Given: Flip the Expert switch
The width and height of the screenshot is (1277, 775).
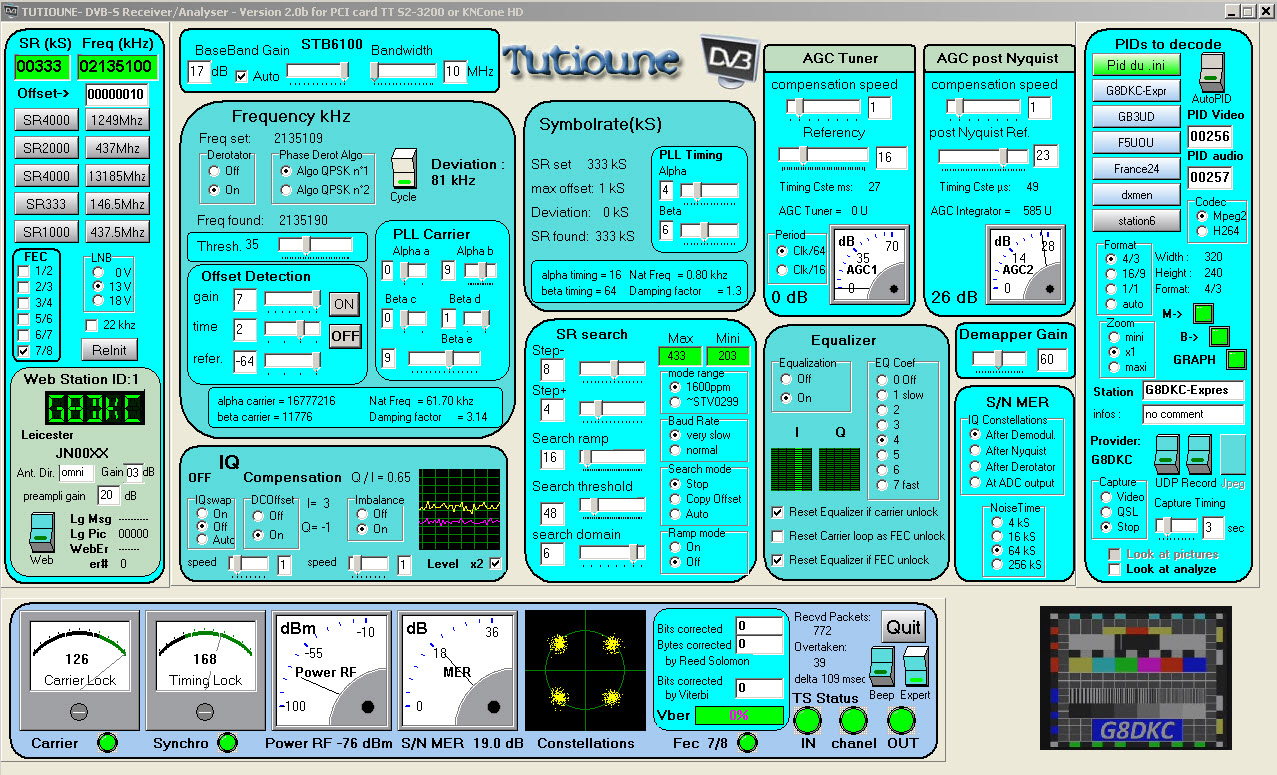Looking at the screenshot, I should point(915,666).
